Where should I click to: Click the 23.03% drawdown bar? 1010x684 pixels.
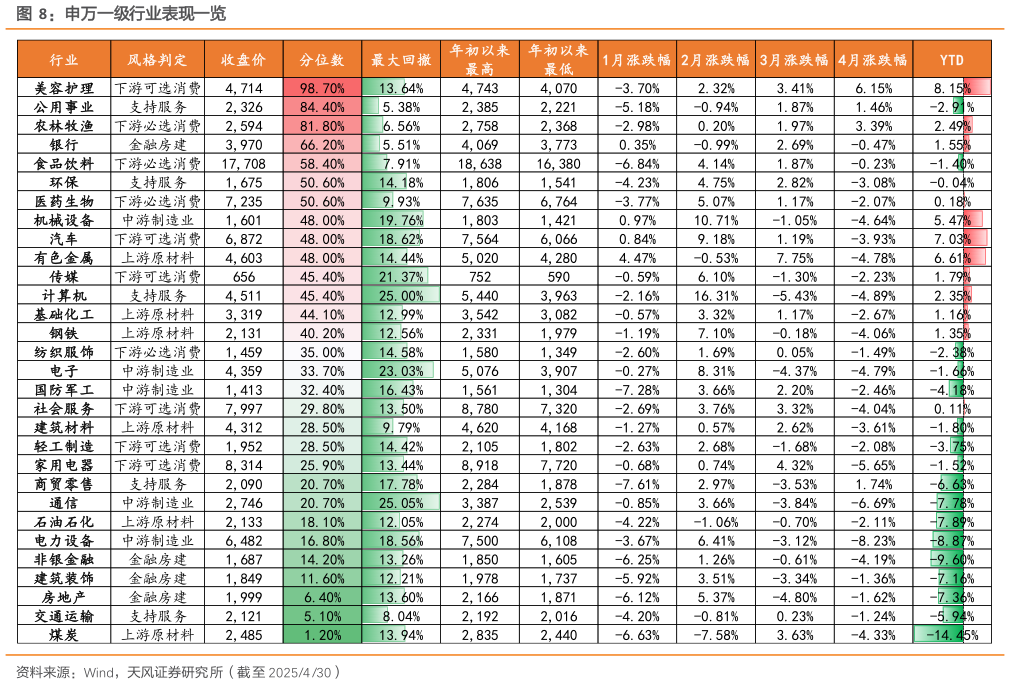(398, 371)
